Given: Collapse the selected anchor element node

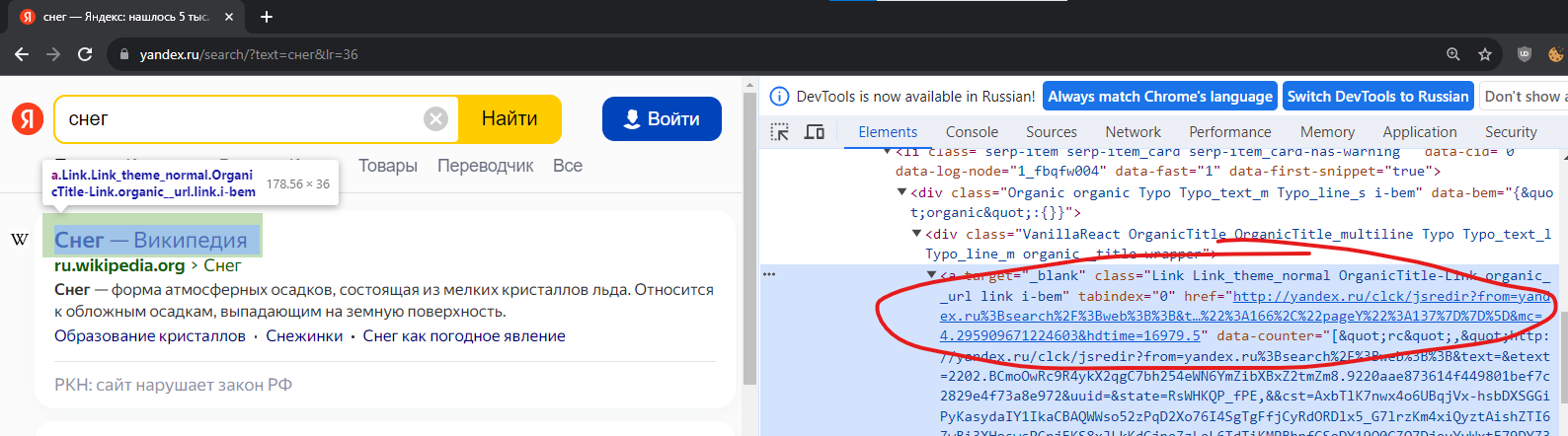Looking at the screenshot, I should coord(931,275).
